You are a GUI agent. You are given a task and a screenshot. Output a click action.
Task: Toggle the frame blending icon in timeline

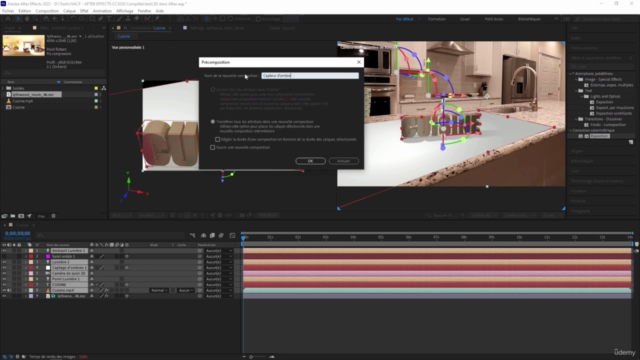212,236
